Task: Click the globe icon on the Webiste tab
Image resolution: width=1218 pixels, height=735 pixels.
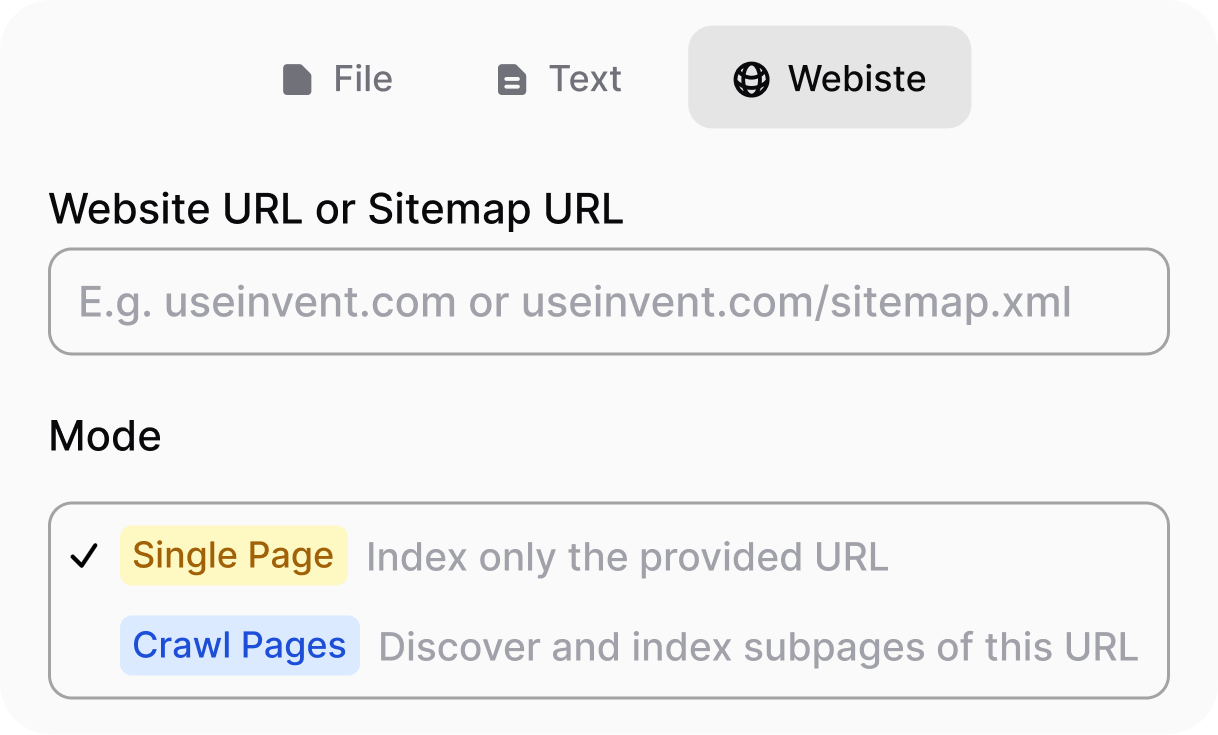Action: [751, 79]
